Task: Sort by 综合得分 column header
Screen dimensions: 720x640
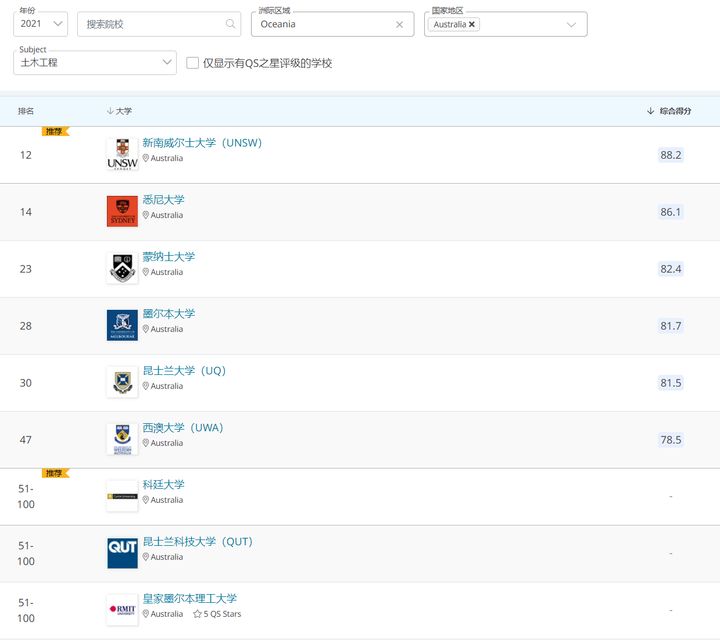Action: click(x=669, y=111)
